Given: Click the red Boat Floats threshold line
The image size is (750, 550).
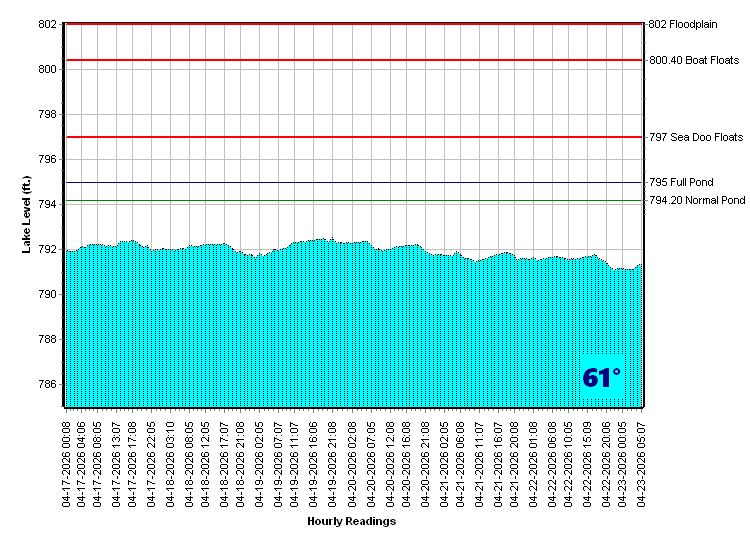Looking at the screenshot, I should [350, 60].
